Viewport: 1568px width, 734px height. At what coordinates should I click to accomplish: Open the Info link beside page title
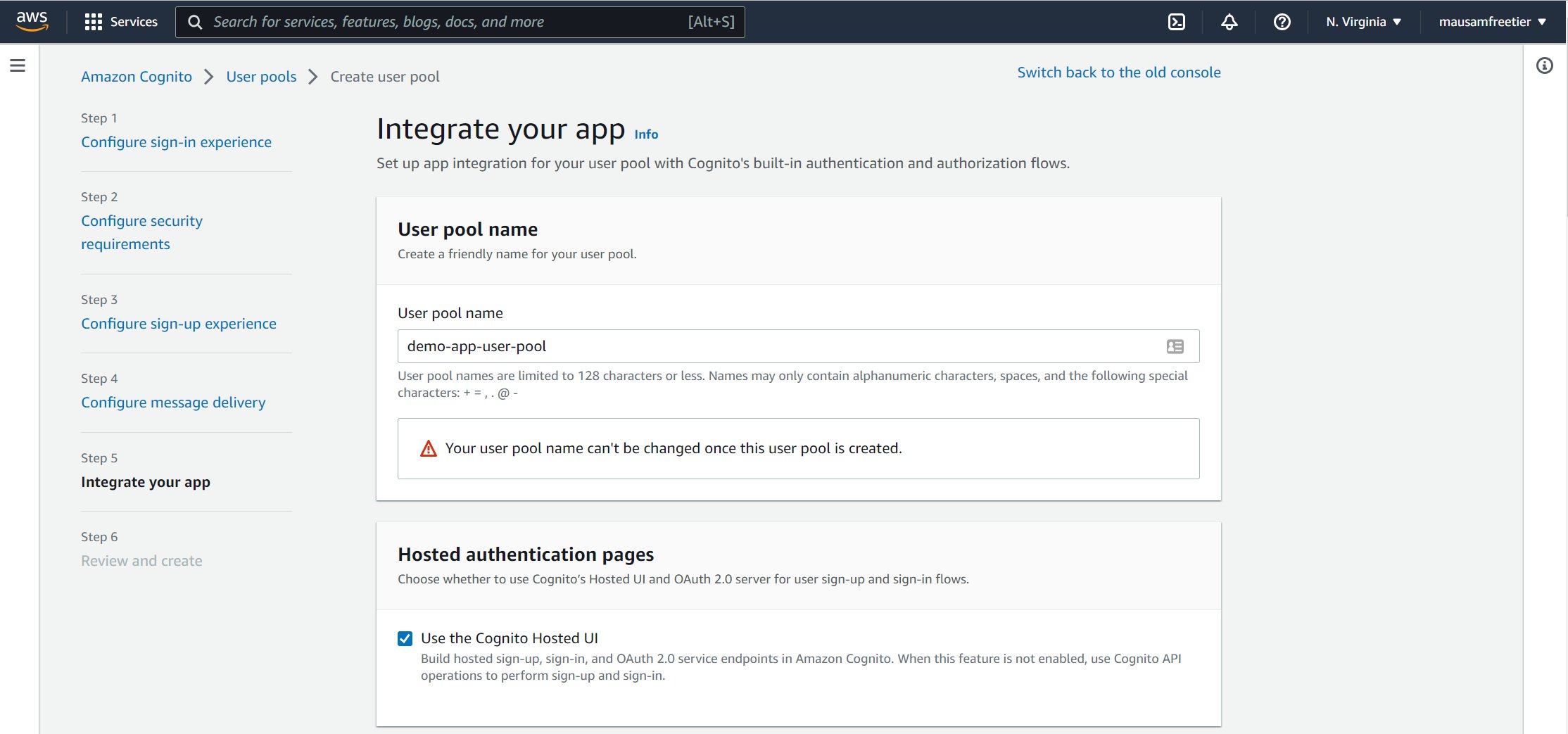[646, 134]
